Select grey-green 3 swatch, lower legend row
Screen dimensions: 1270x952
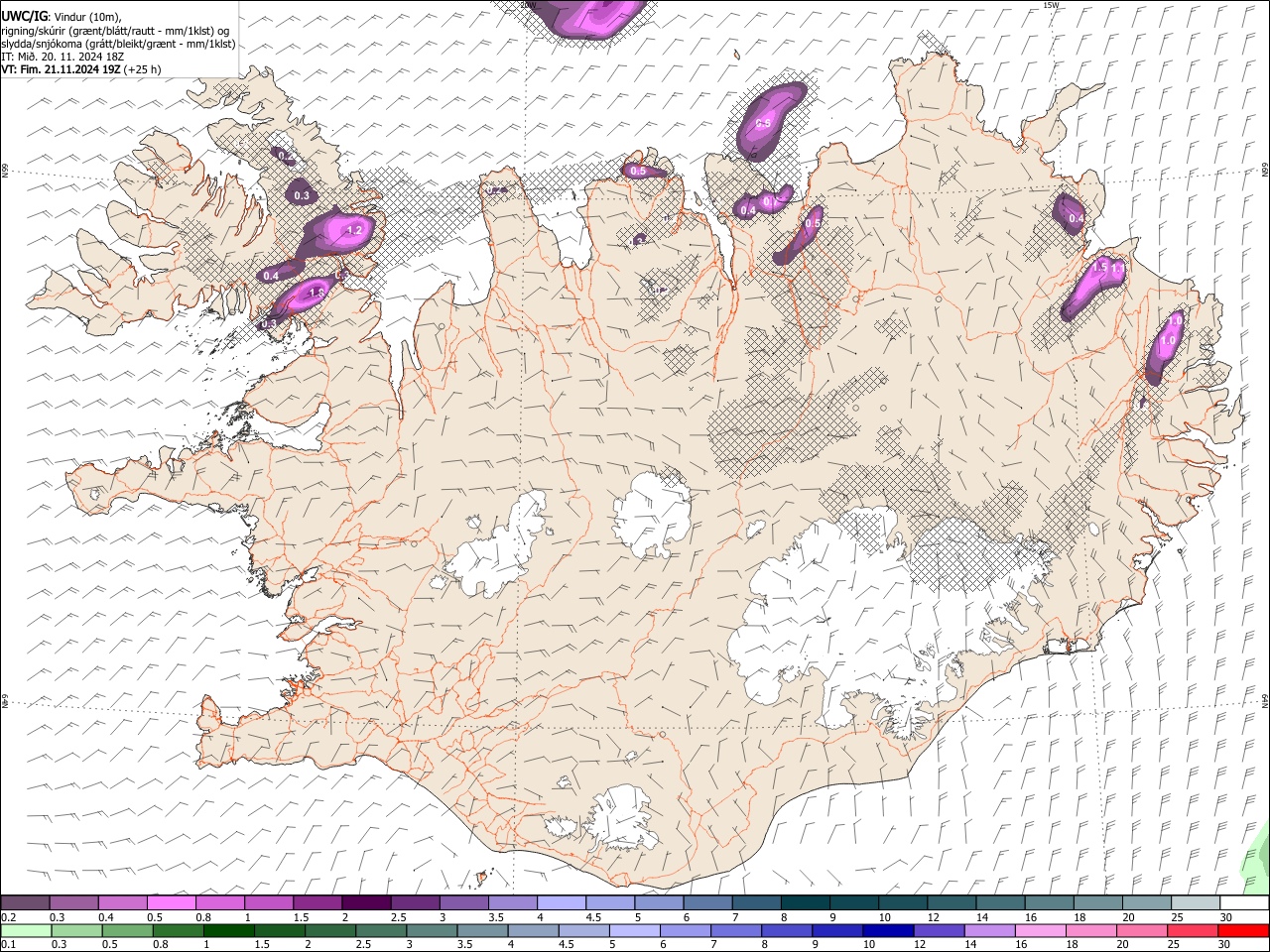(x=431, y=930)
